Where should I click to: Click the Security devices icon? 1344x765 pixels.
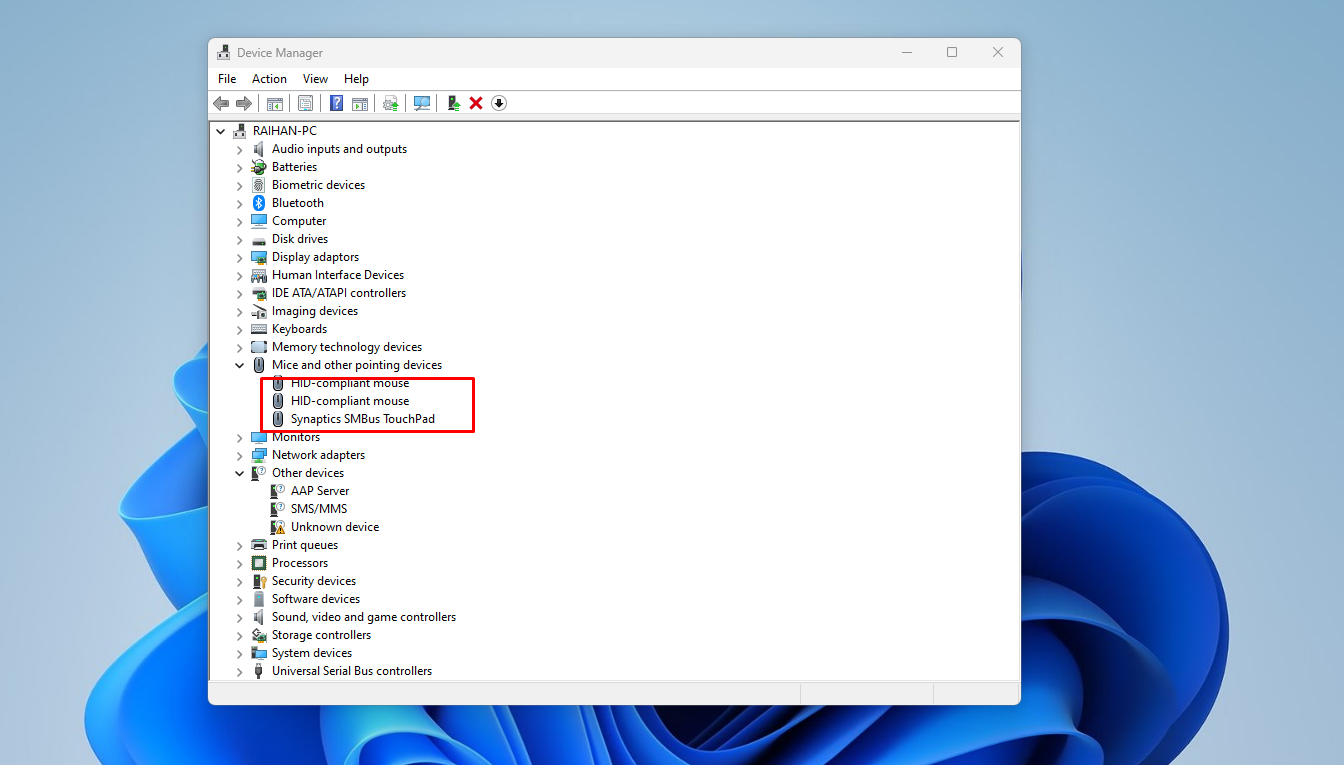[259, 581]
